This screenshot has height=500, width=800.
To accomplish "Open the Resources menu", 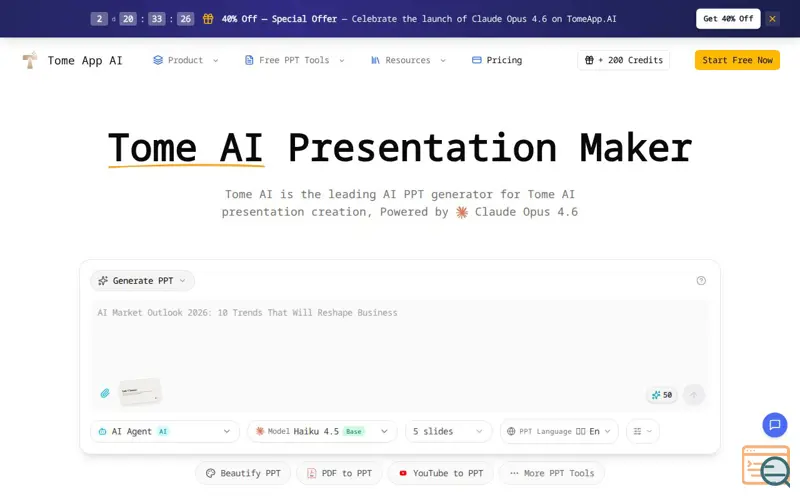I will pos(408,60).
